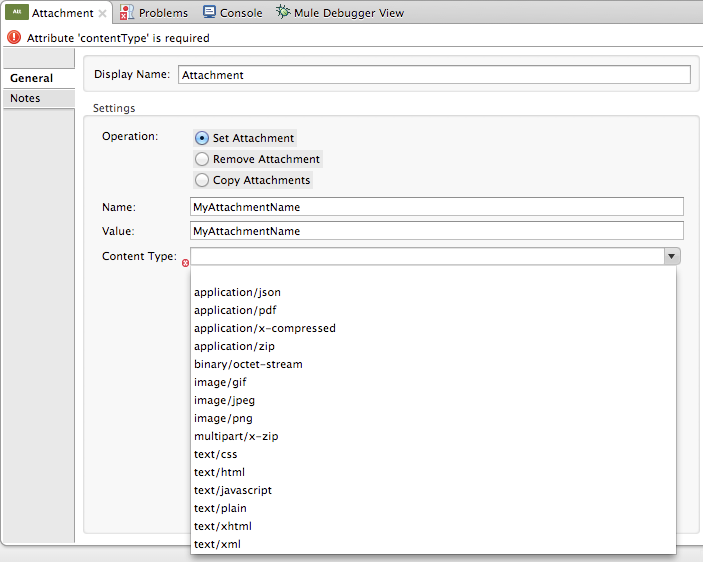Select the Remove Attachment option

203,159
